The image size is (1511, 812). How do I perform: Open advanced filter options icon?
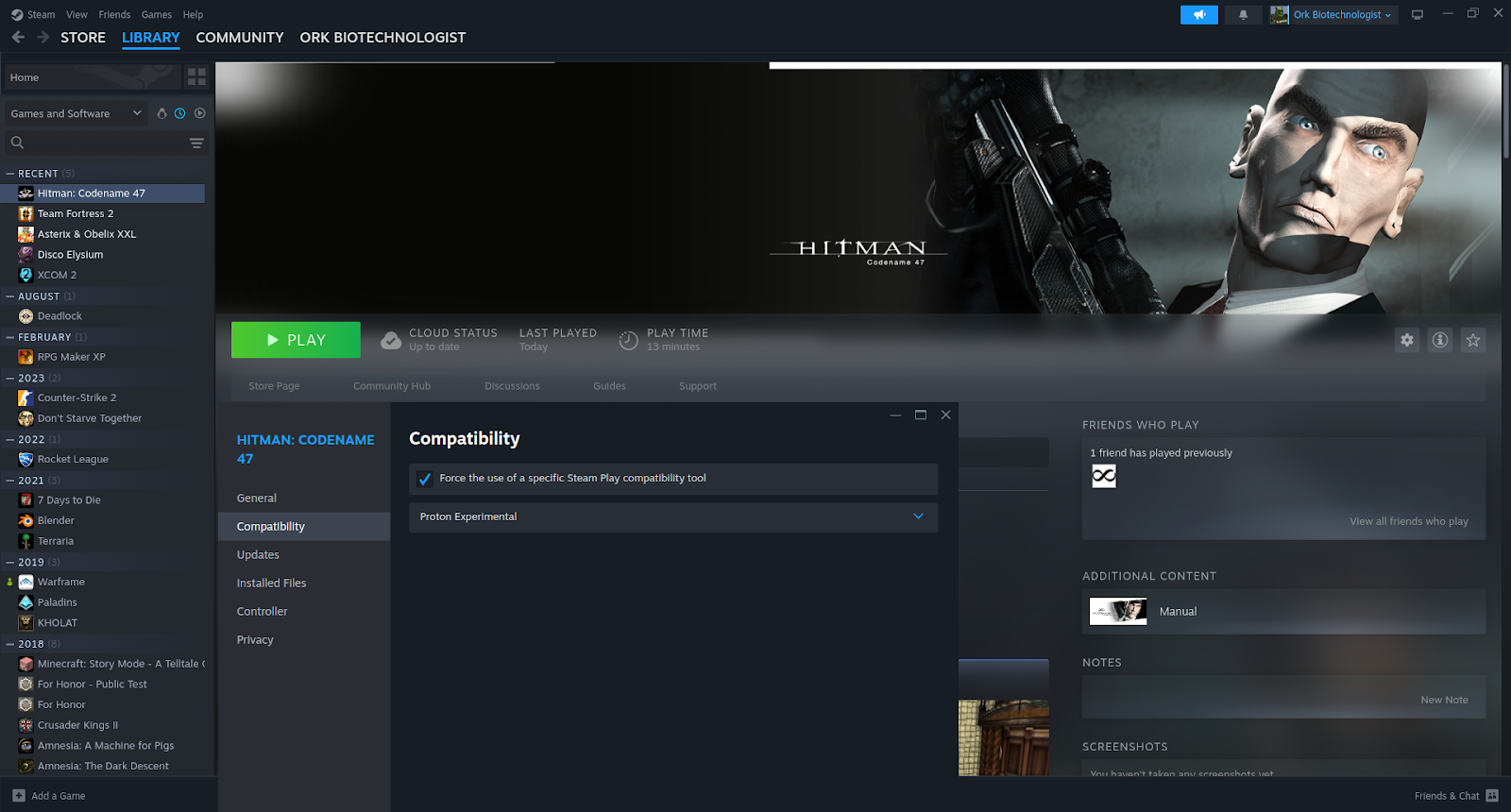coord(196,143)
